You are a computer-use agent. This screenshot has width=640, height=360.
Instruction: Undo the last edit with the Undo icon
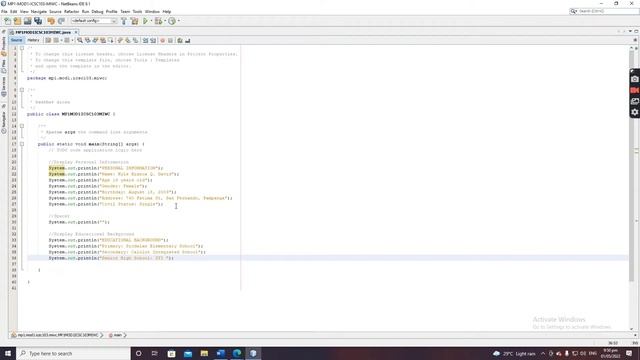coord(51,21)
